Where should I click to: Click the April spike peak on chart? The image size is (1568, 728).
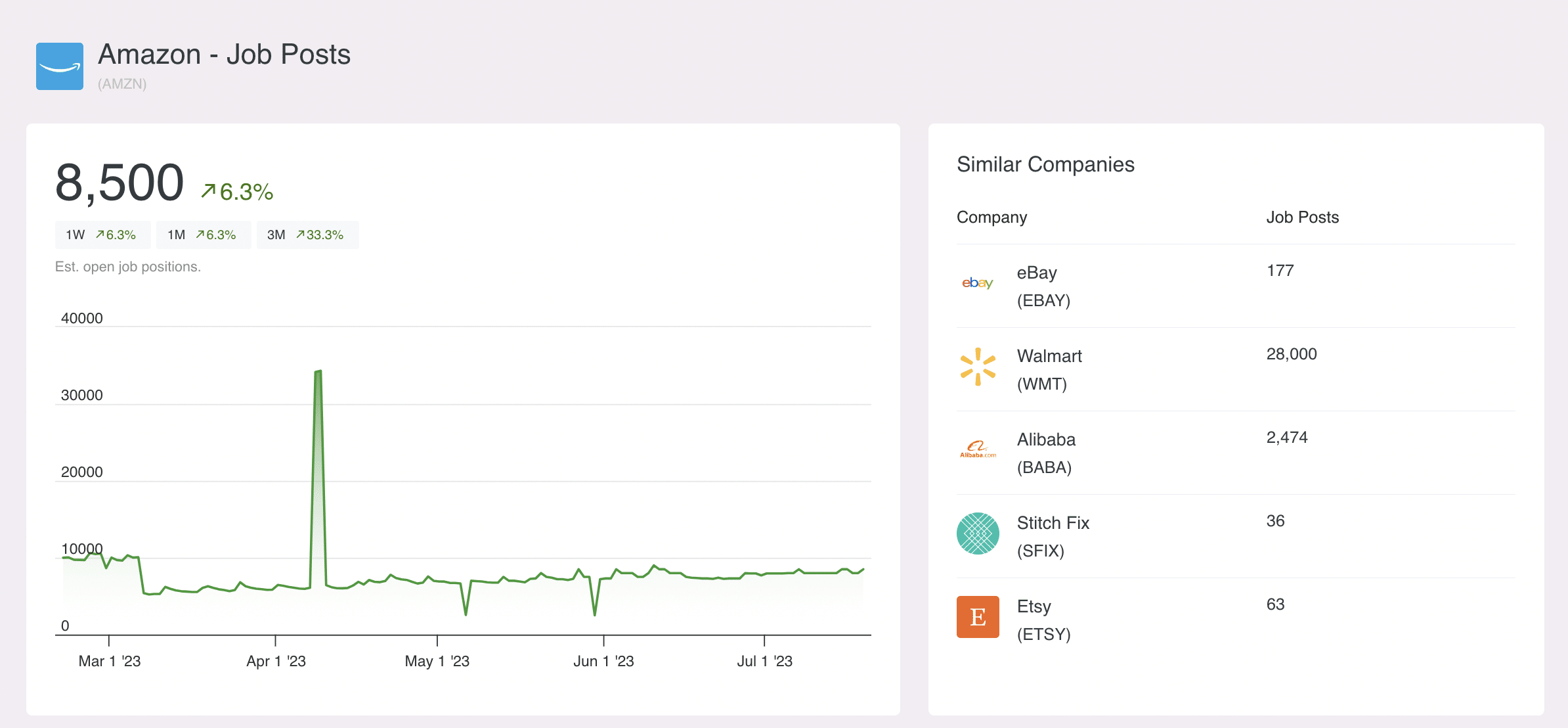click(x=318, y=372)
